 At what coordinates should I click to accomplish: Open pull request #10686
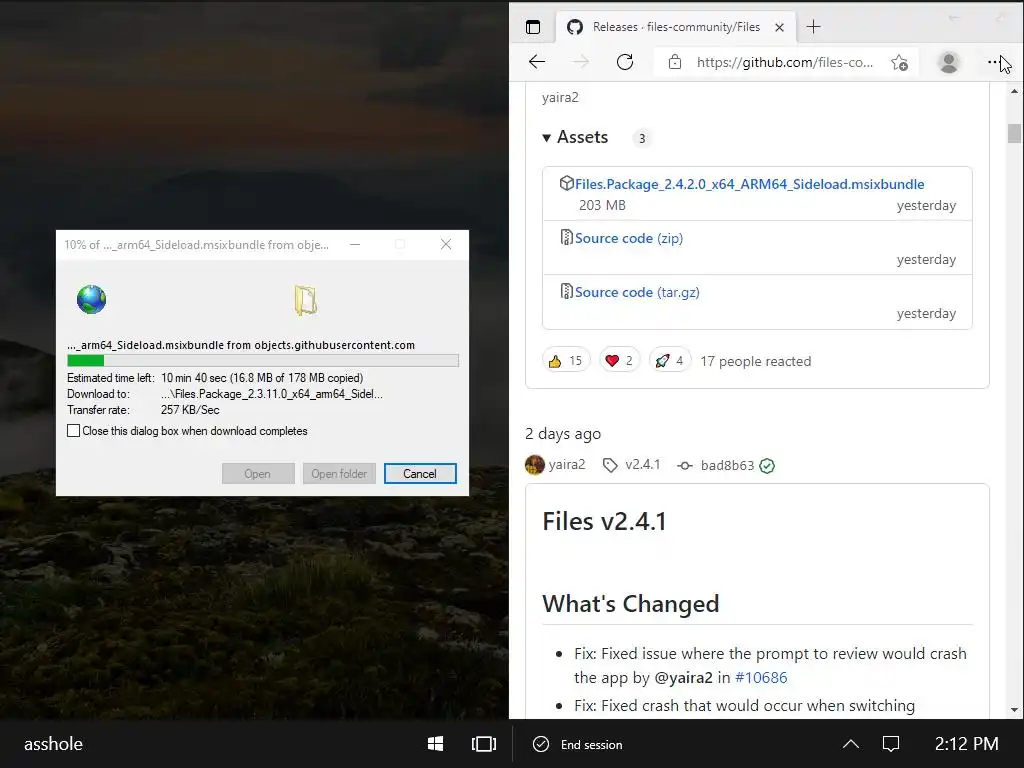761,678
